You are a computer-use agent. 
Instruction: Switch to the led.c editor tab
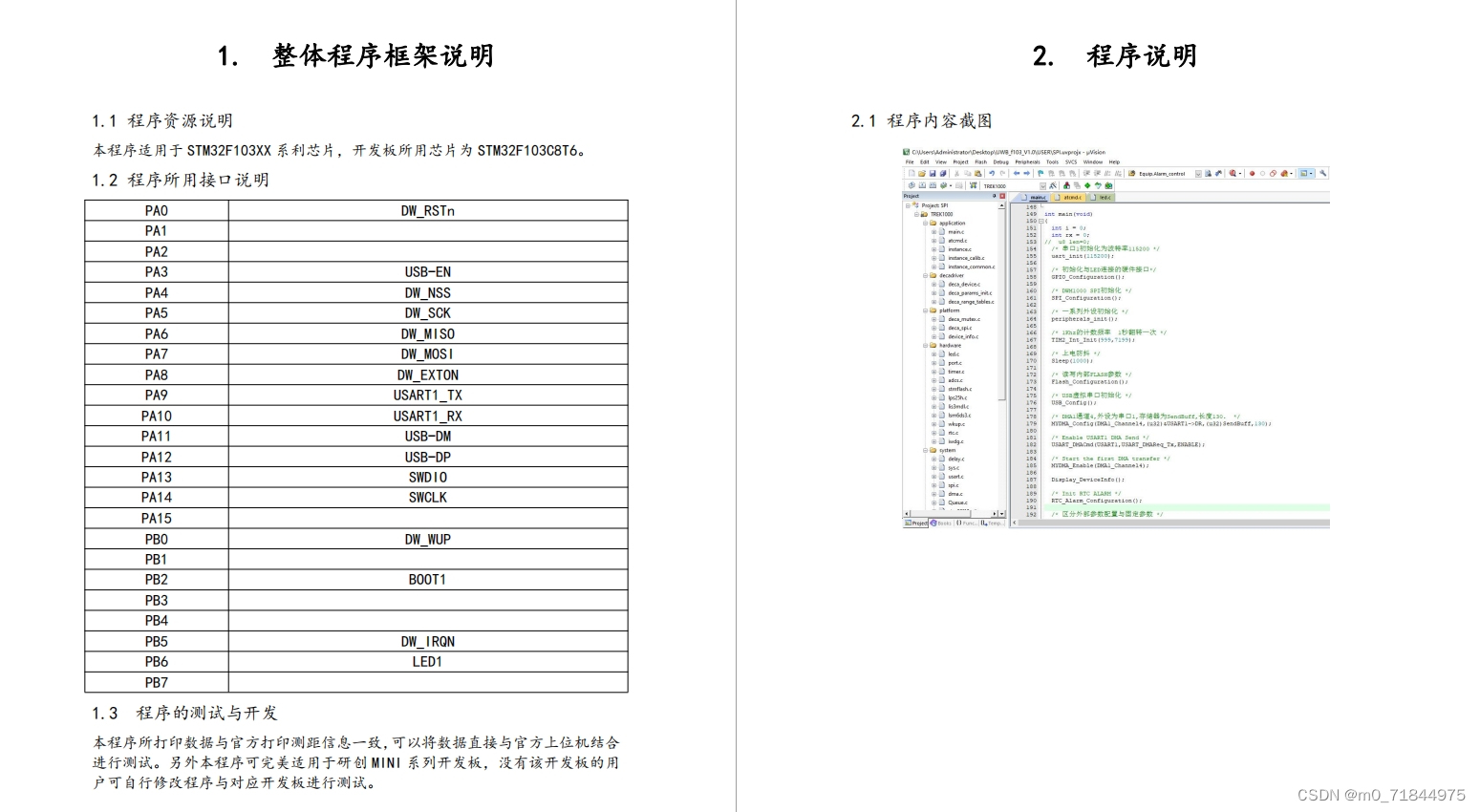pyautogui.click(x=1101, y=198)
